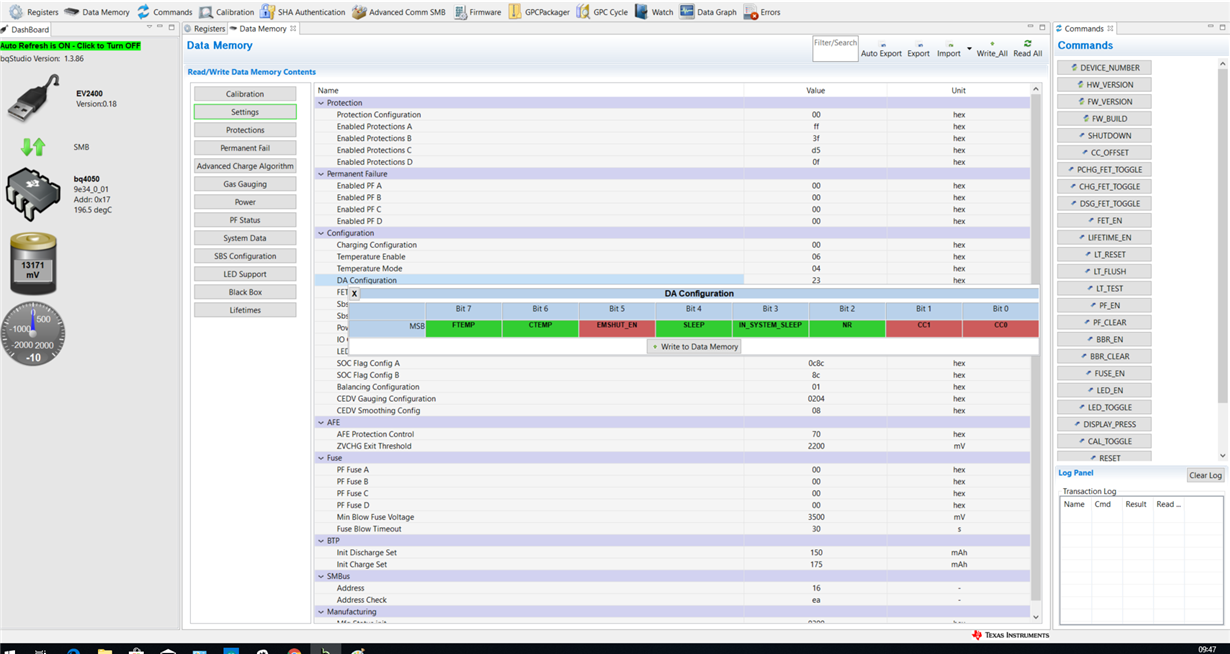Open the Watch tool

point(654,12)
